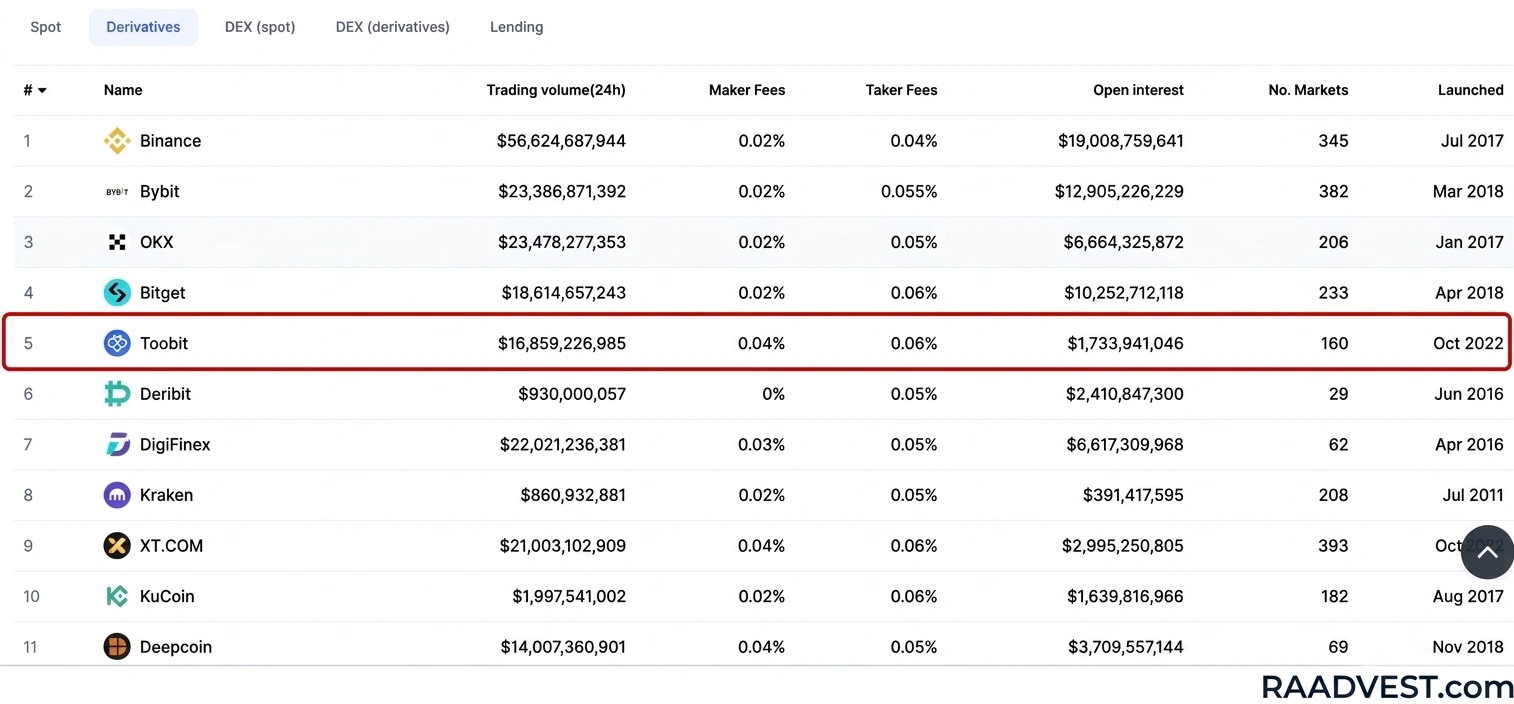Sort by Launched column header
Viewport: 1514px width, 704px height.
1470,90
